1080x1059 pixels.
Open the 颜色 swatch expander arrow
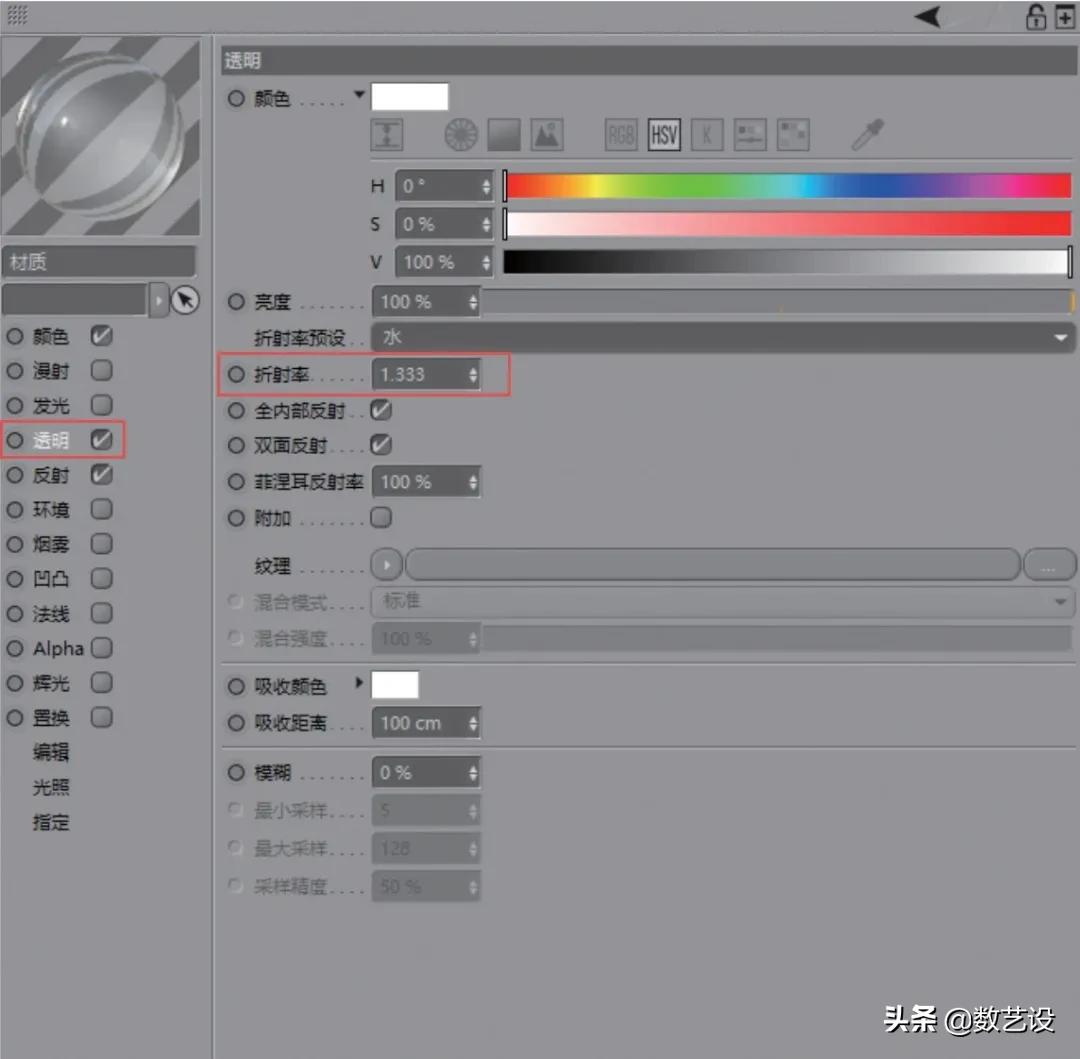(359, 95)
